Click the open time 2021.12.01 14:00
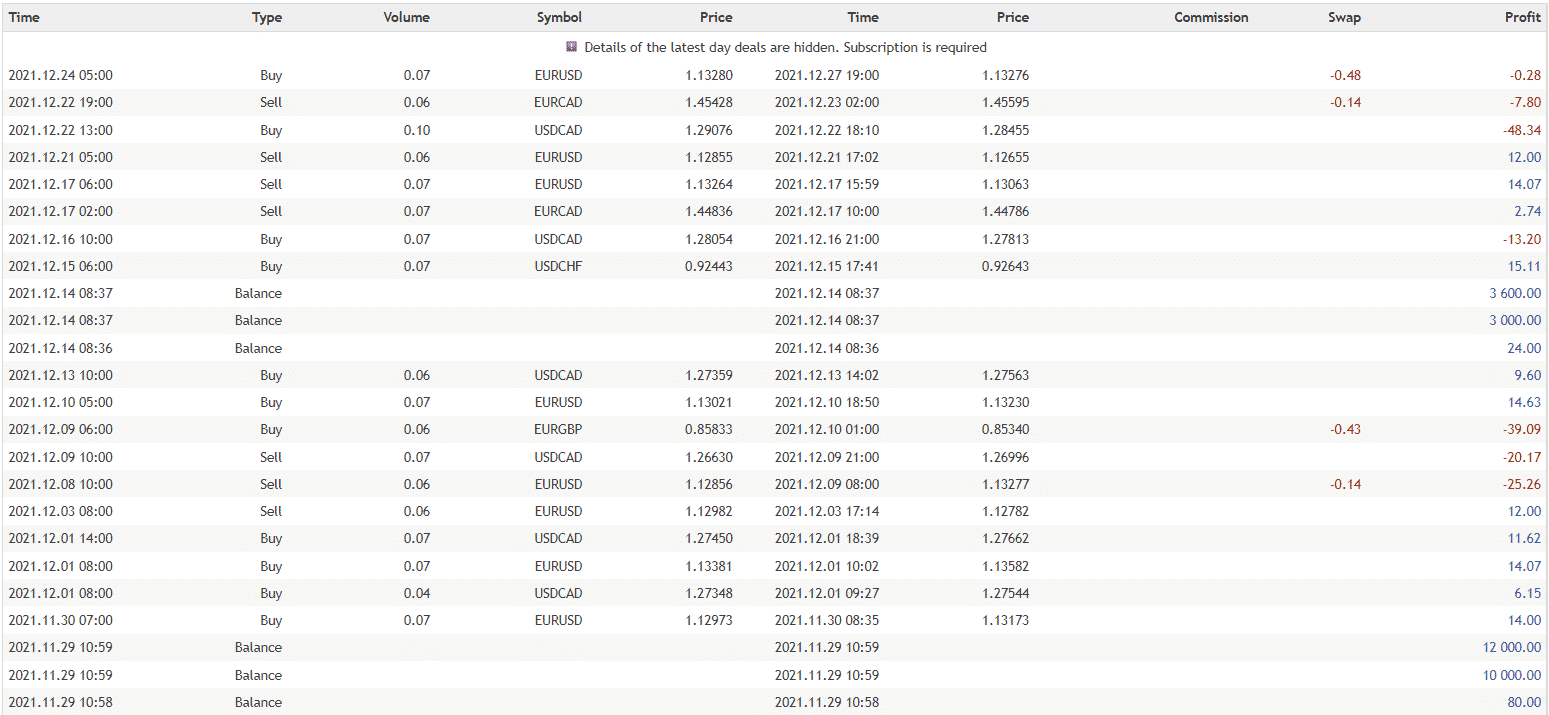Screen dimensions: 1549x715 [x=60, y=538]
